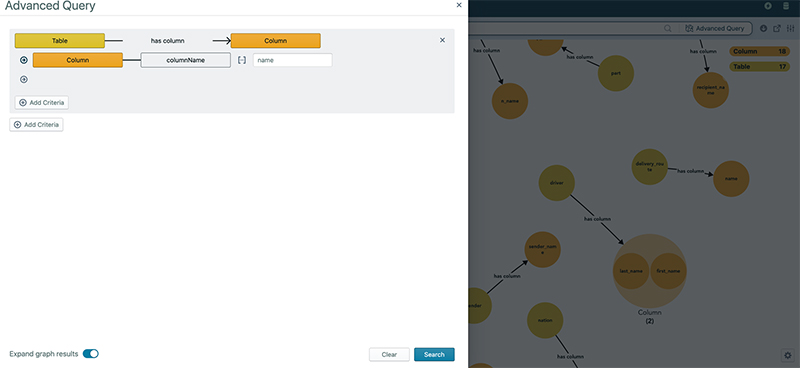Viewport: 800px width, 368px height.
Task: Open the operator selector next to columnName
Action: [242, 60]
